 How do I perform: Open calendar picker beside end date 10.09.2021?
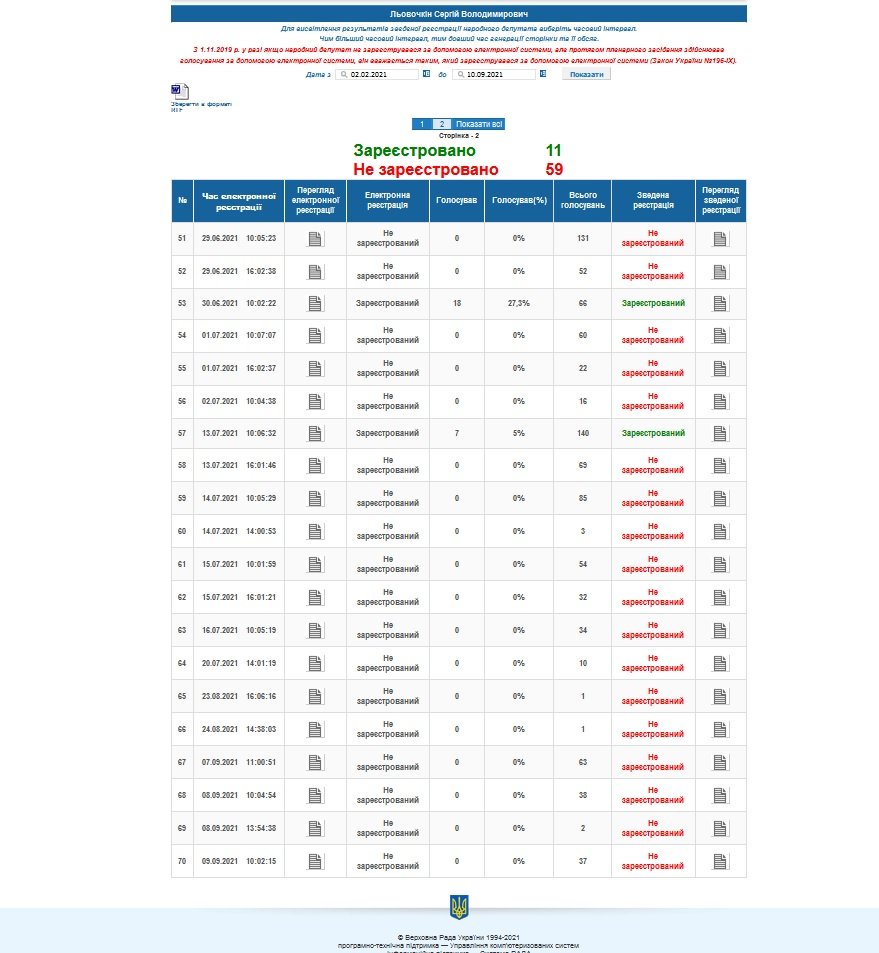(543, 74)
